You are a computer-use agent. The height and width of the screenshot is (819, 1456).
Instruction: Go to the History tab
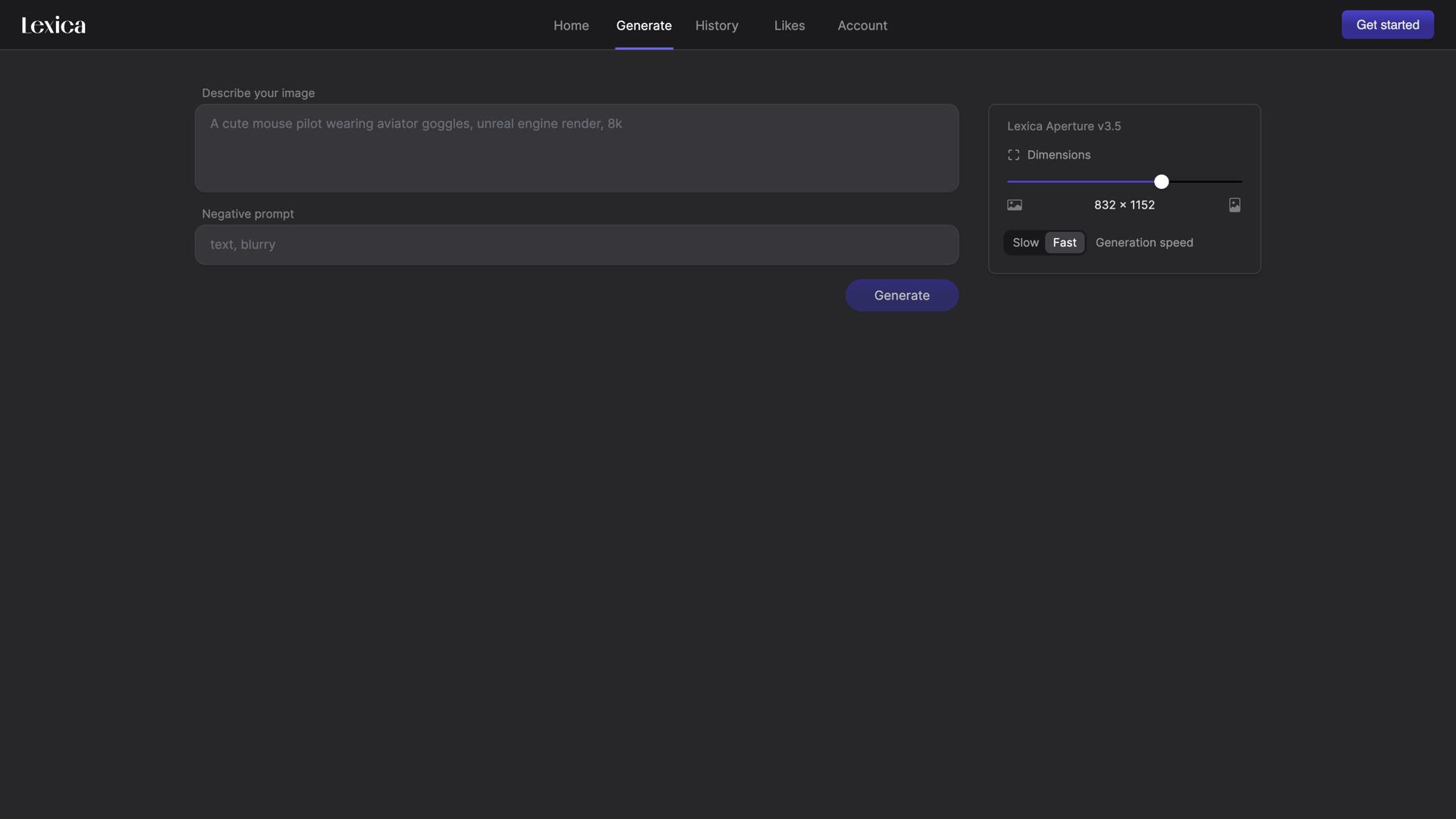tap(717, 25)
